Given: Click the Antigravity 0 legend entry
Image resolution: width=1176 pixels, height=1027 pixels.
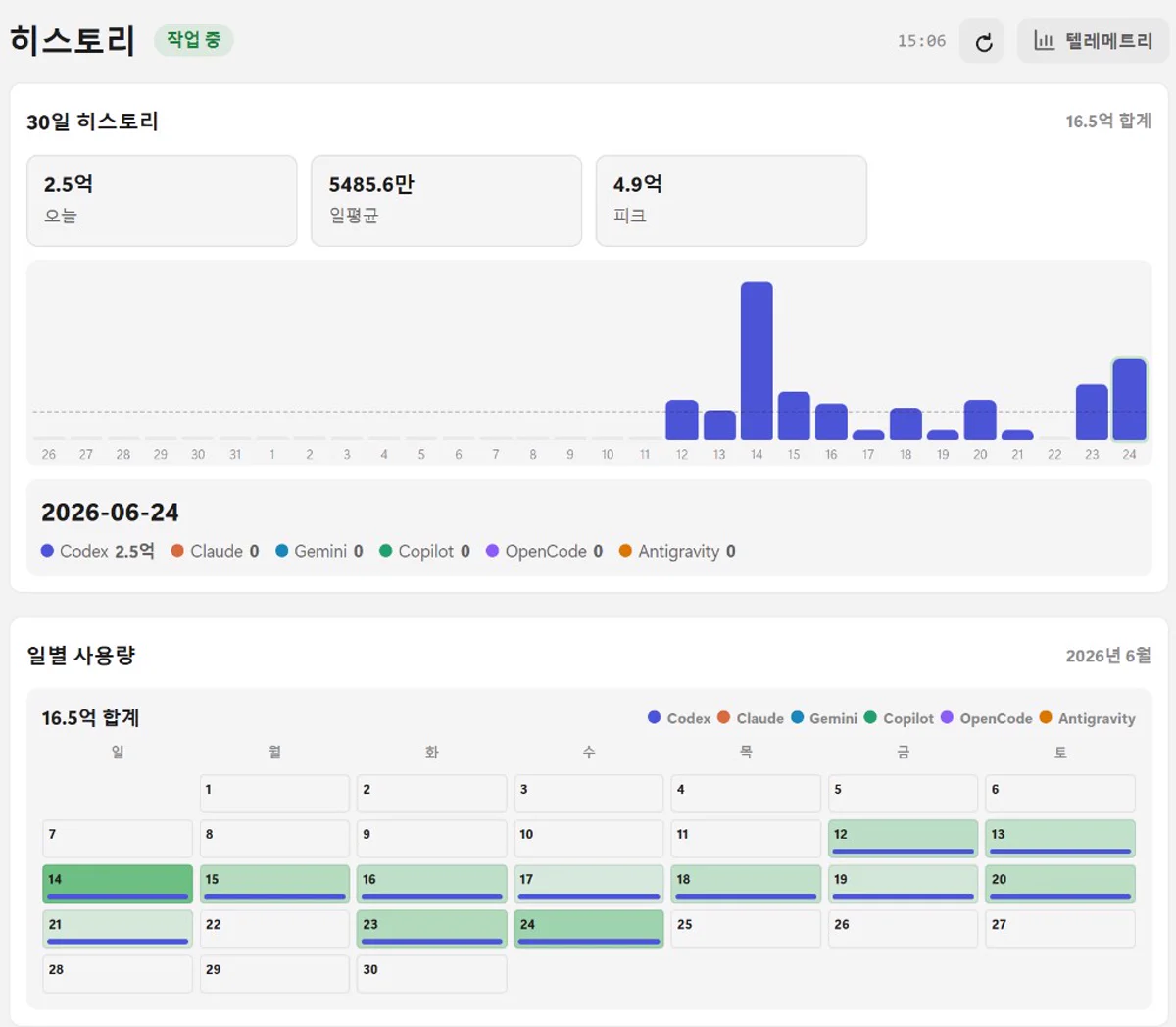Looking at the screenshot, I should tap(677, 551).
